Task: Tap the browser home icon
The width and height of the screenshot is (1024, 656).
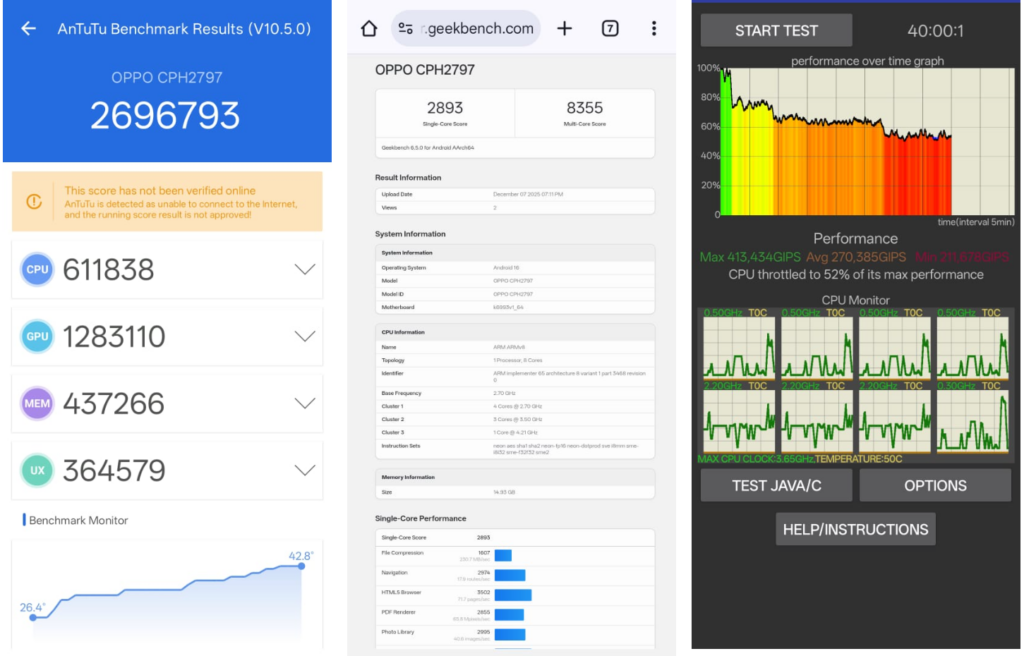Action: (x=369, y=28)
